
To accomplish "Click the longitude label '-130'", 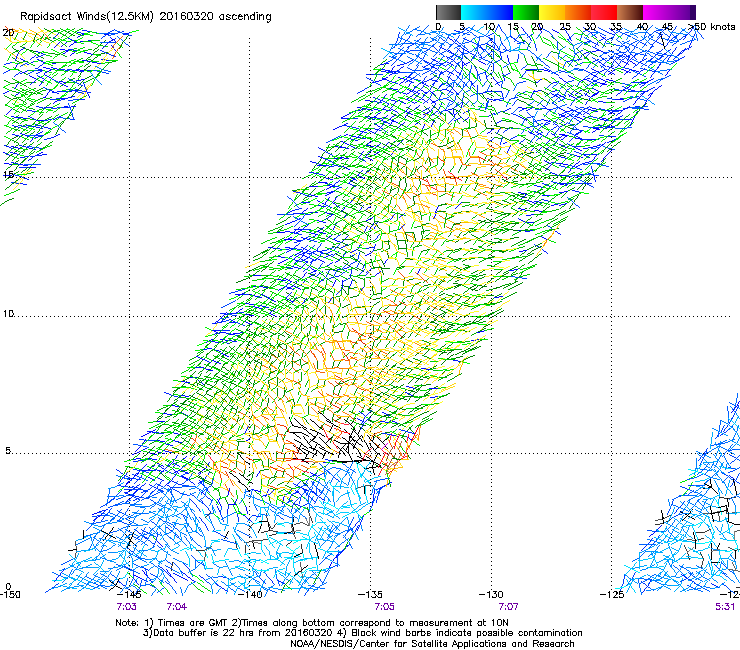I will click(x=491, y=595).
